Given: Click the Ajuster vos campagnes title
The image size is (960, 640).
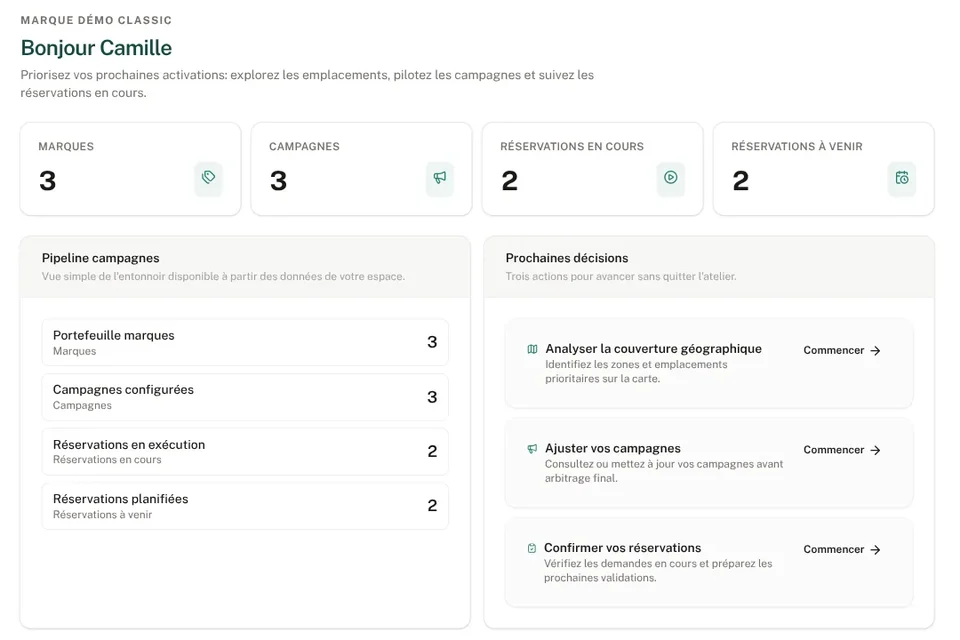Looking at the screenshot, I should click(x=613, y=448).
